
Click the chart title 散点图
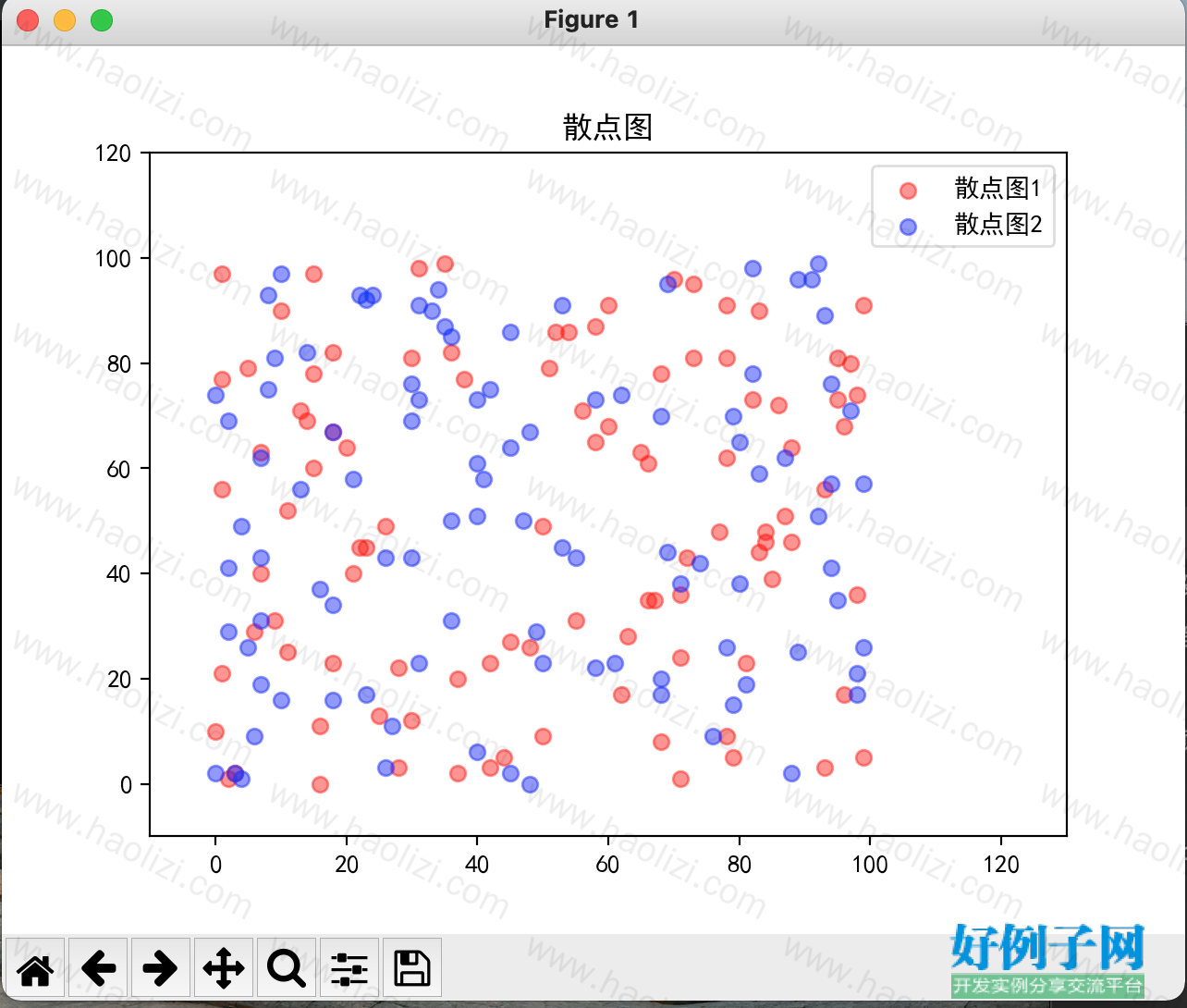point(608,128)
